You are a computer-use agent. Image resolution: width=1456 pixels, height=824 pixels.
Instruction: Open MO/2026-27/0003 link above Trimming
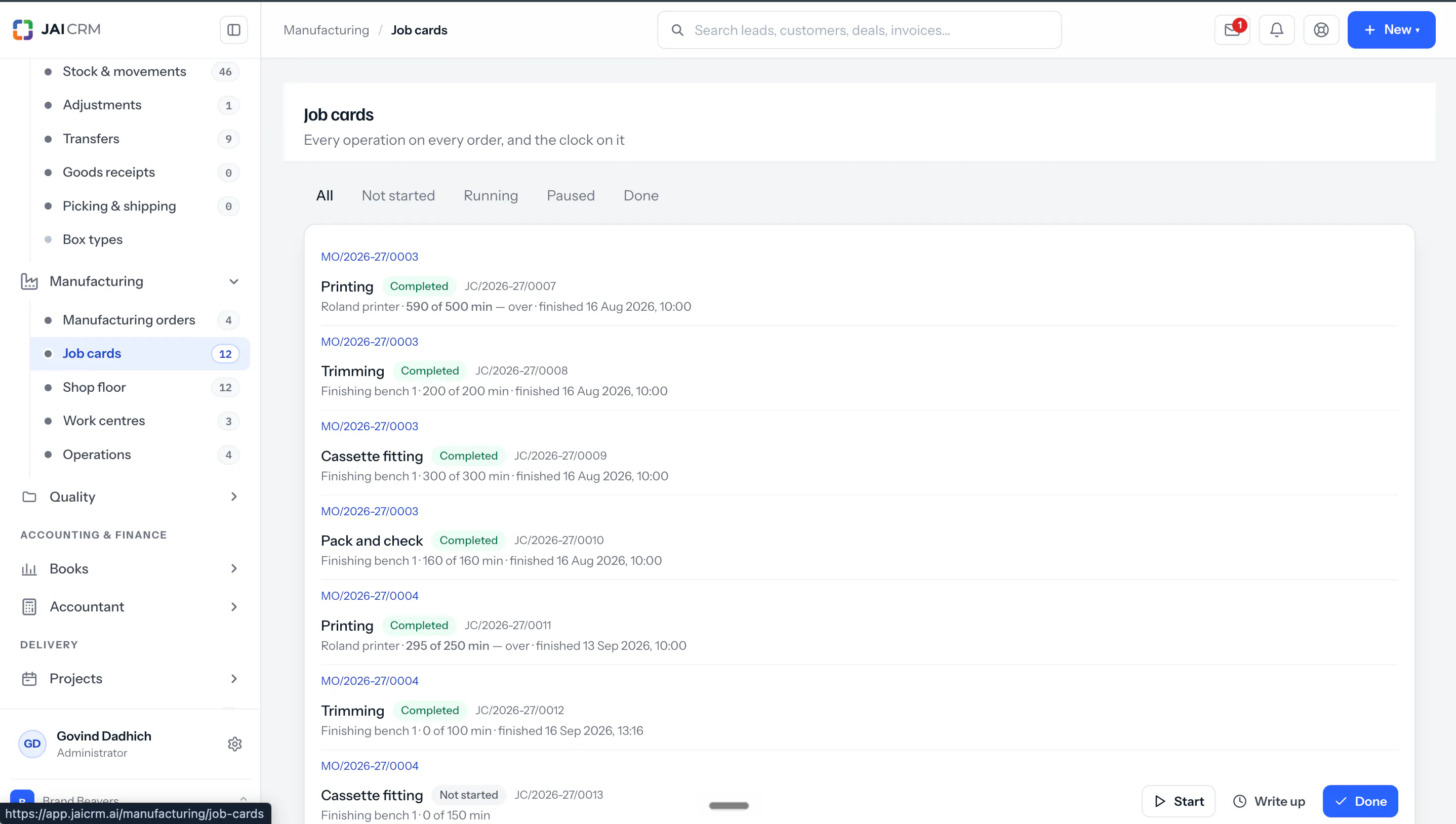(x=370, y=342)
